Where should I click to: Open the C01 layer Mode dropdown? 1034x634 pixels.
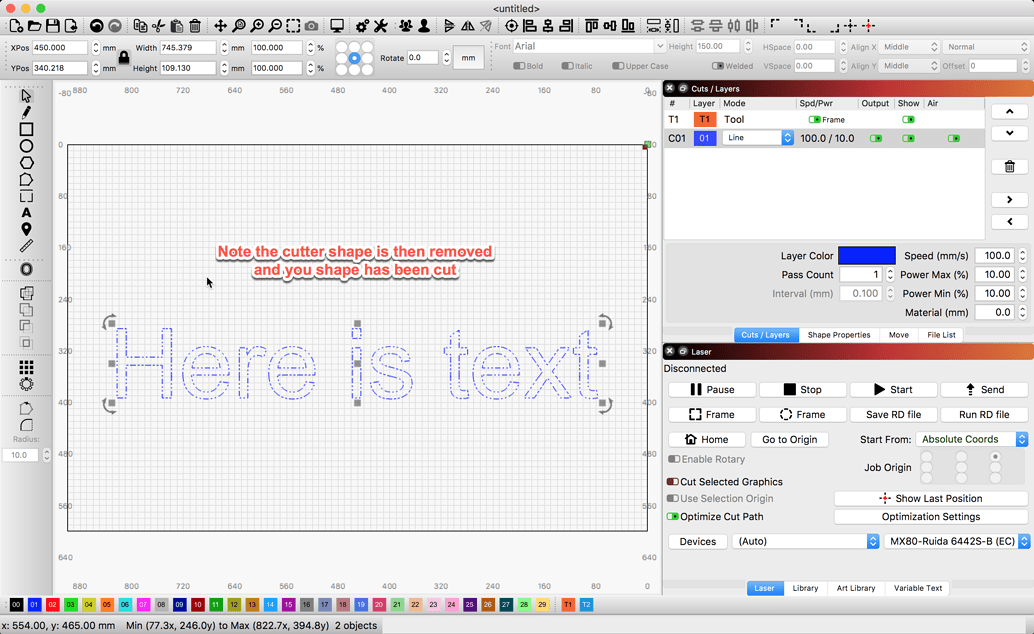(x=758, y=138)
